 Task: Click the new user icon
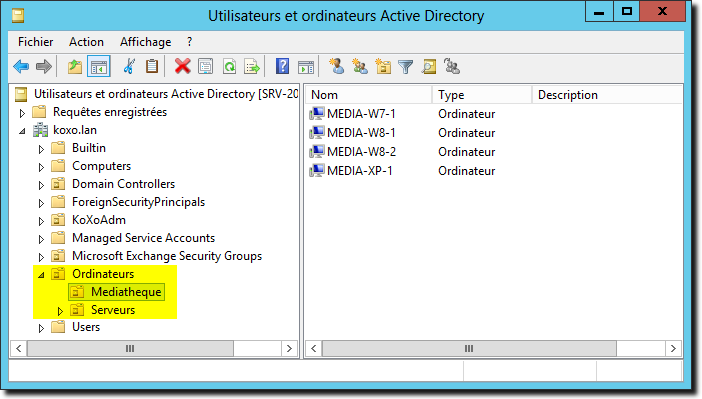click(x=337, y=66)
